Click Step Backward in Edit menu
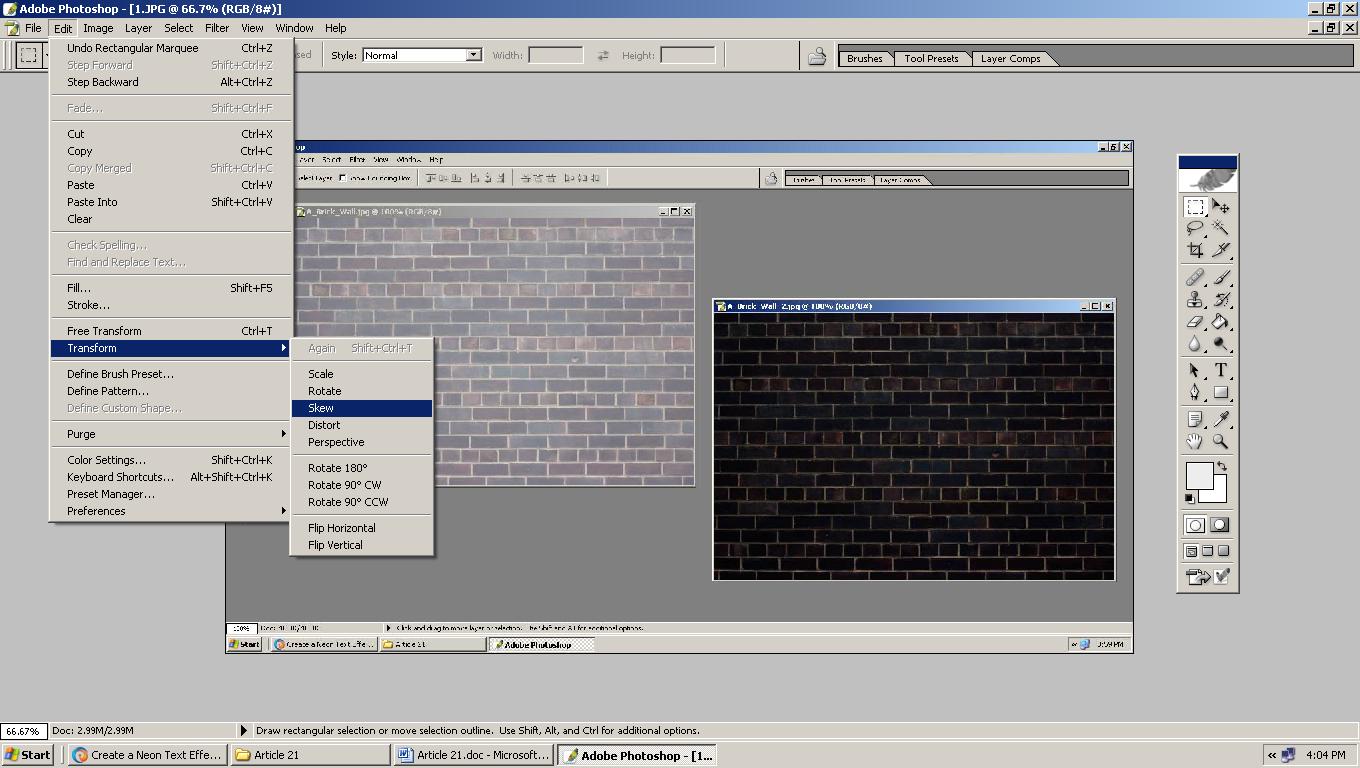This screenshot has height=768, width=1360. click(170, 82)
